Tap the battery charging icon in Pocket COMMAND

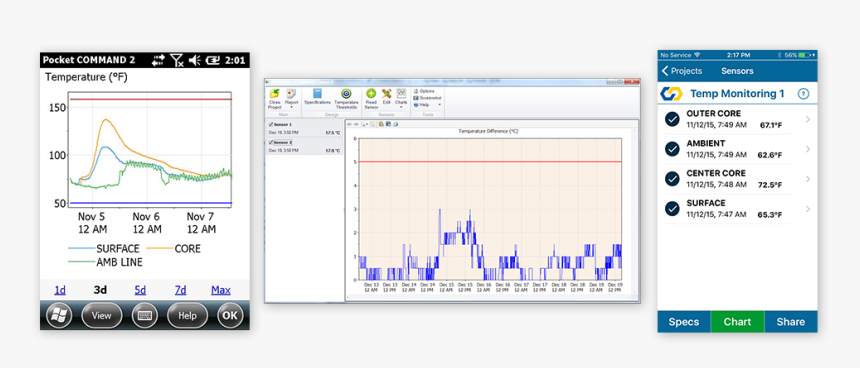coord(214,60)
